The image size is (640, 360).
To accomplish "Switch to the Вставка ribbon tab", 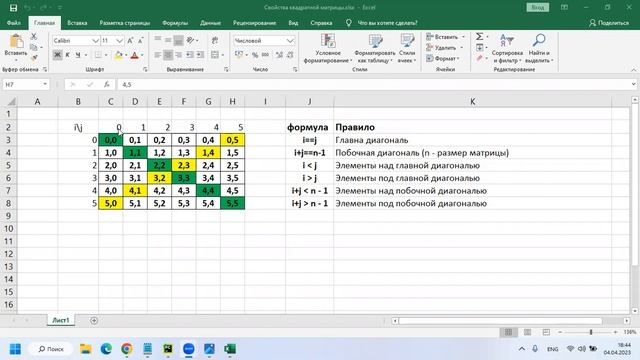I will pos(77,23).
